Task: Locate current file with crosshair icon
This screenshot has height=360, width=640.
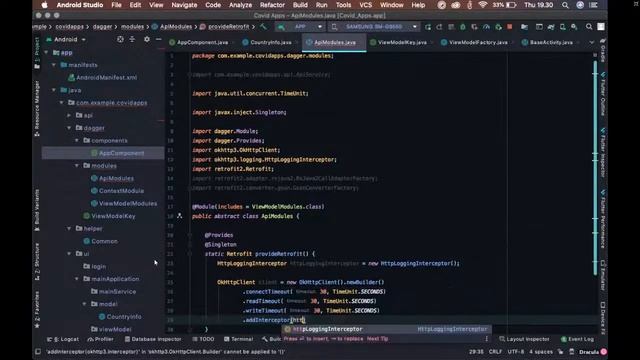Action: [x=120, y=39]
